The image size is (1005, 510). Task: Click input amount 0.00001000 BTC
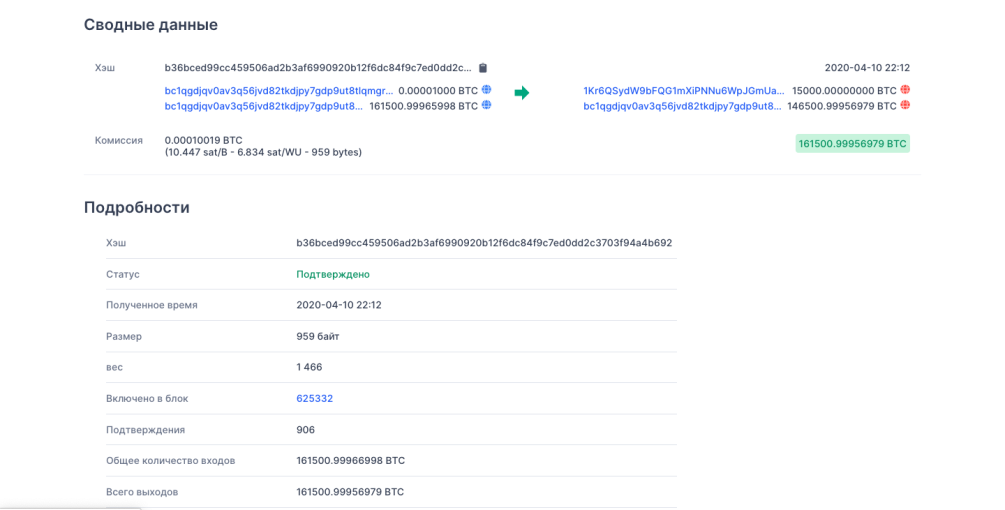[x=438, y=91]
